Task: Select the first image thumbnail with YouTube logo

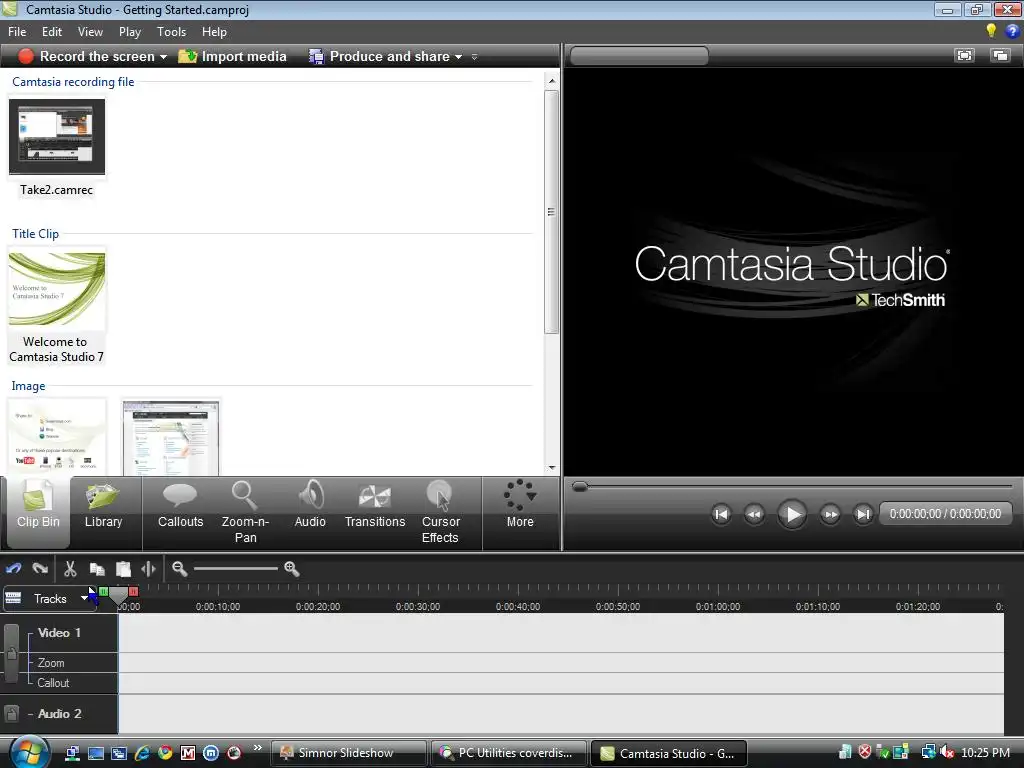Action: 57,437
